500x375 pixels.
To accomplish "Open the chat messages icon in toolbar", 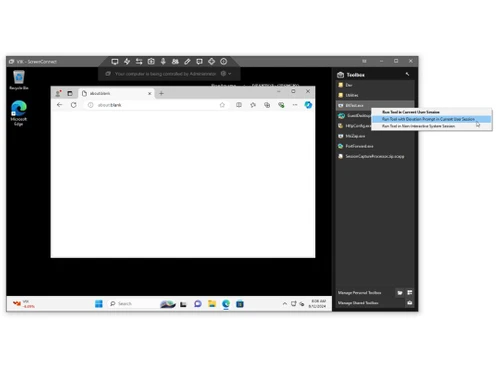I will point(199,61).
